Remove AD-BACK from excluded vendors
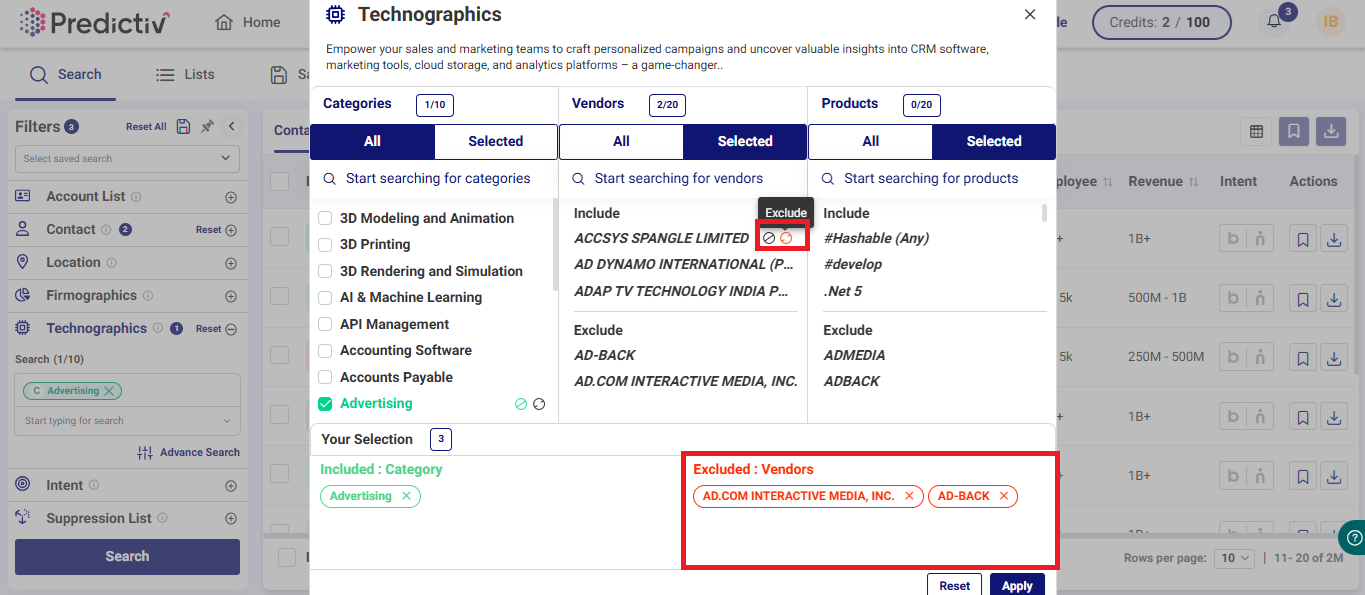 1004,496
